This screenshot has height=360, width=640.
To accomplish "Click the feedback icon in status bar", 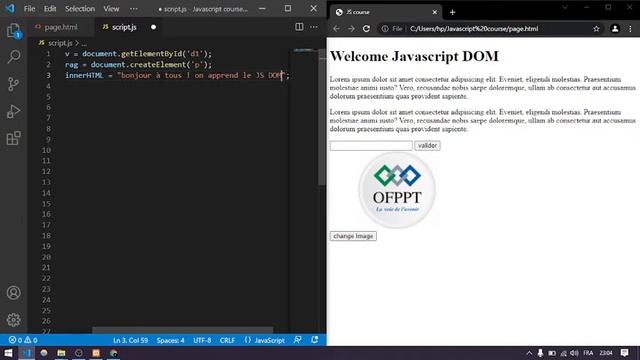I will point(298,340).
